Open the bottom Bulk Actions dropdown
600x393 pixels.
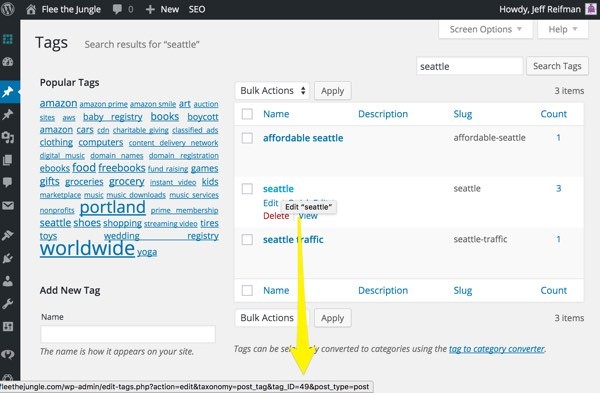click(272, 318)
